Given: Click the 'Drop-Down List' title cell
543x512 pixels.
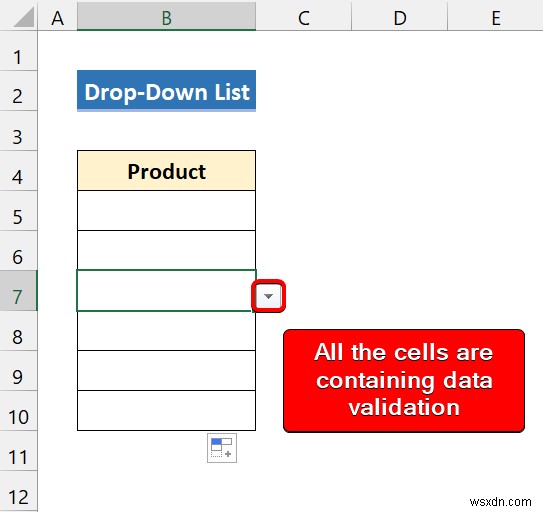Looking at the screenshot, I should coord(167,91).
